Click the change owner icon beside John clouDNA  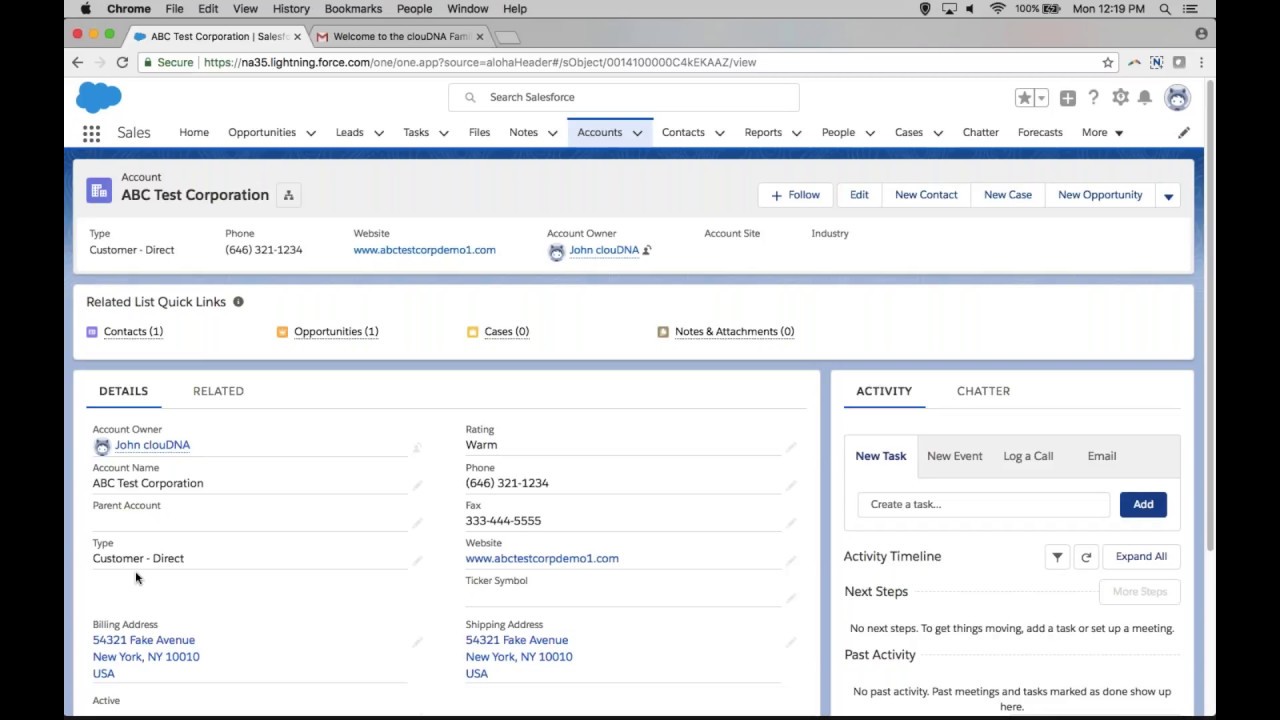point(647,250)
